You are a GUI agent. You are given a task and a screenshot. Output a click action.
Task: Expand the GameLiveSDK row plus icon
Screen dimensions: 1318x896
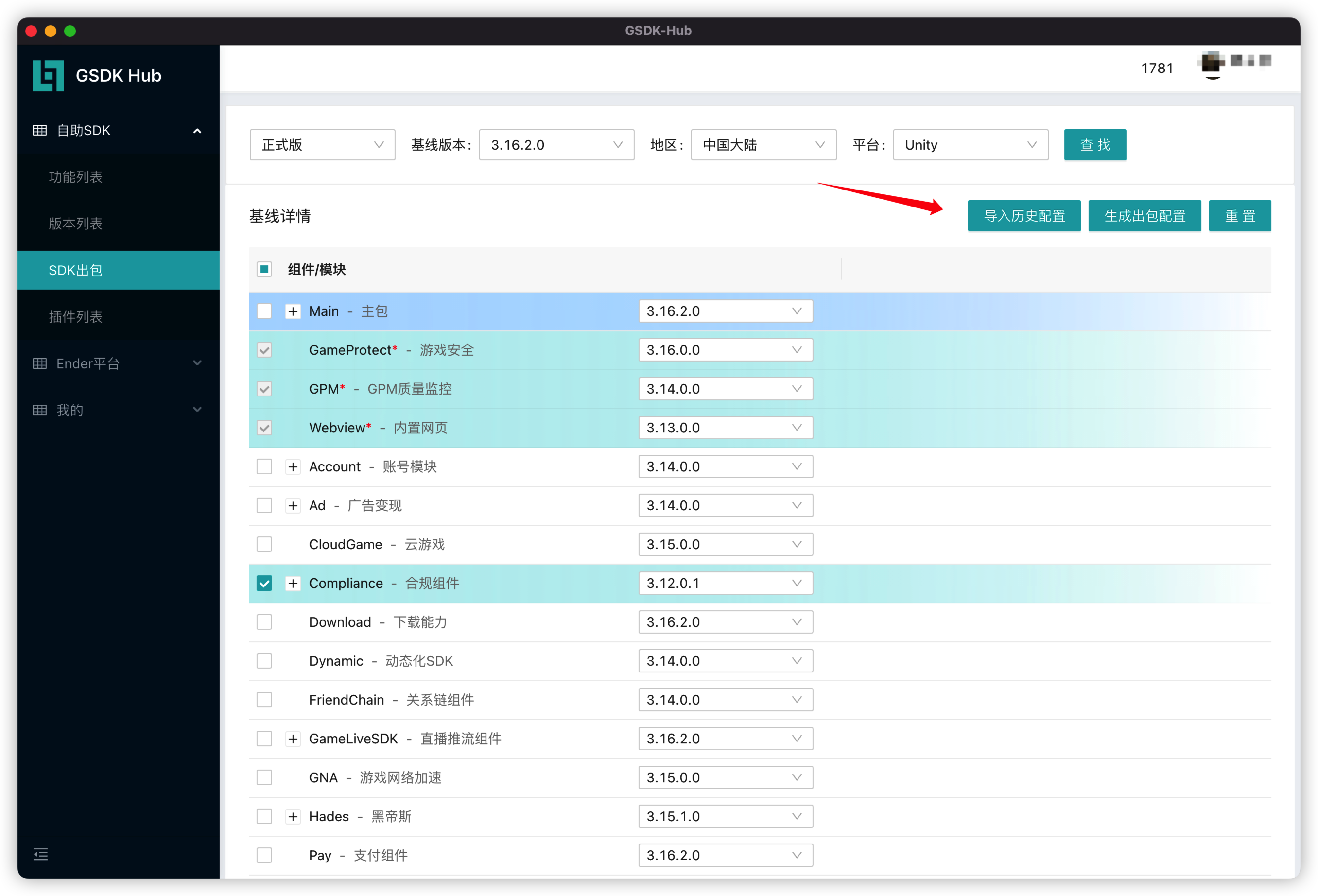coord(293,738)
